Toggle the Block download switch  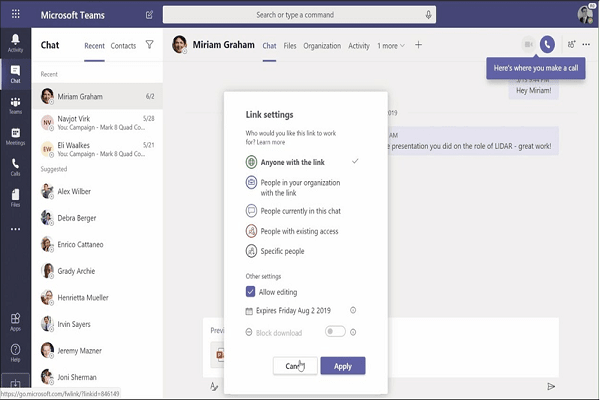pyautogui.click(x=335, y=331)
